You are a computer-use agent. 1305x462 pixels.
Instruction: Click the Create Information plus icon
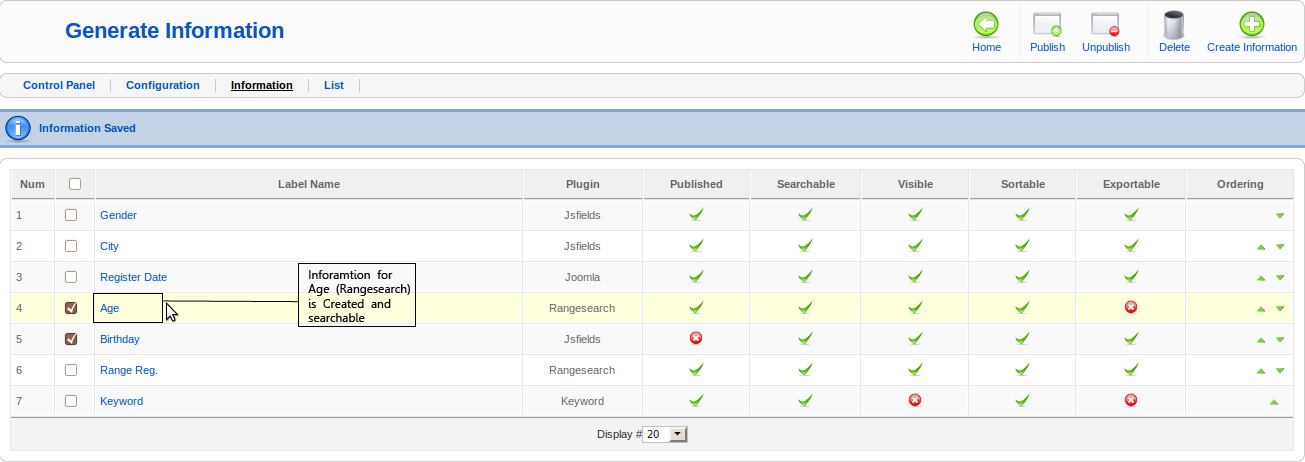coord(1251,25)
